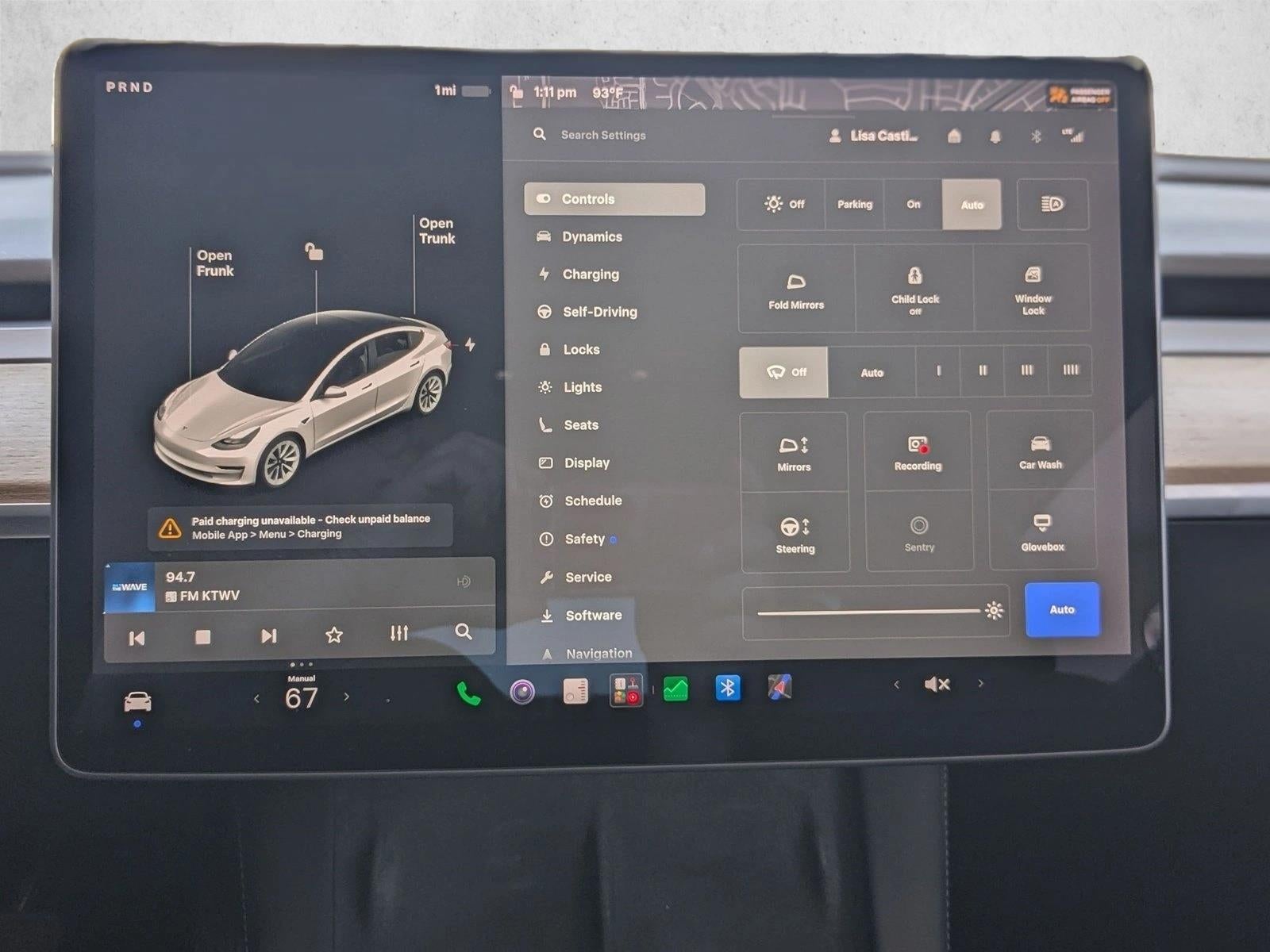Adjust Mirrors position tile
1270x952 pixels.
point(795,452)
